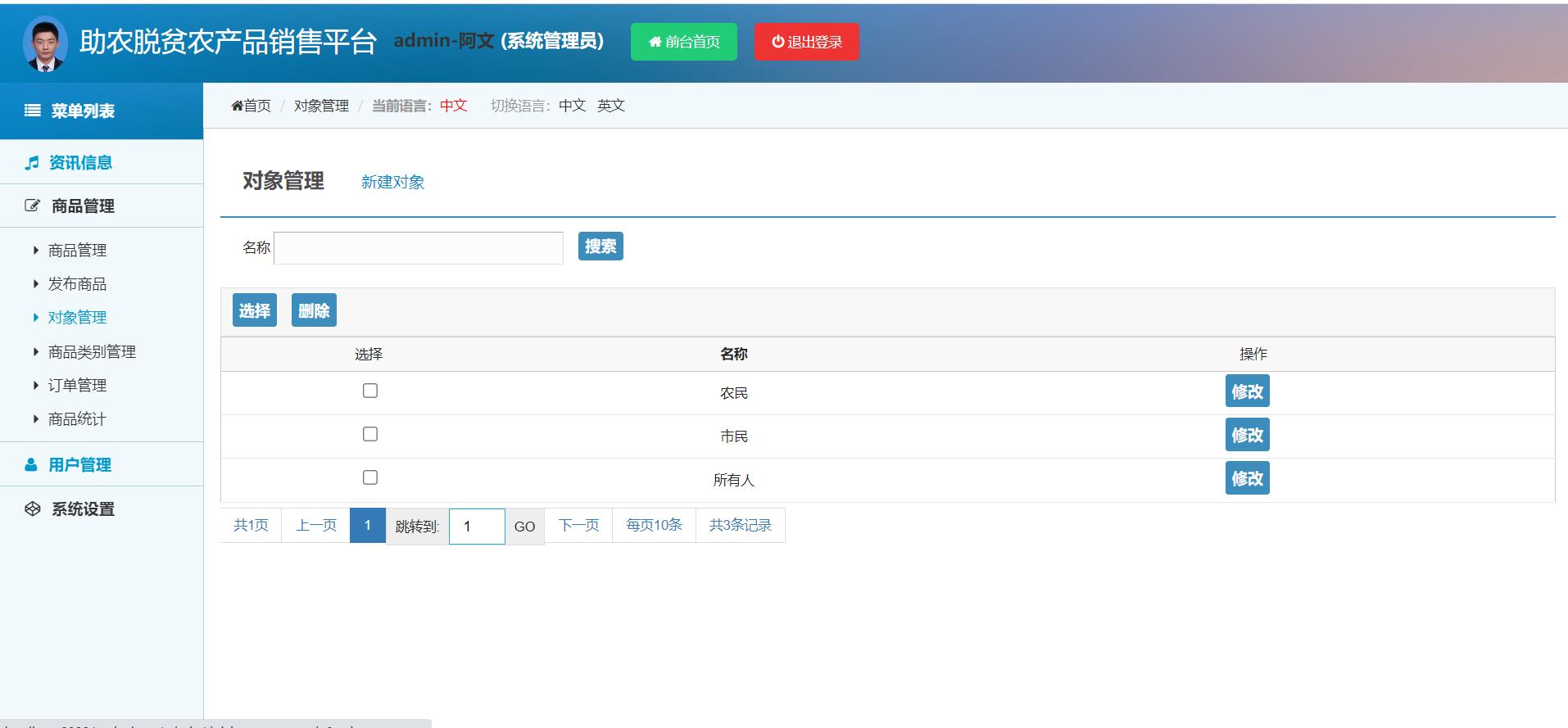Viewport: 1568px width, 728px height.
Task: Click the 对象管理 breadcrumb link
Action: point(321,106)
